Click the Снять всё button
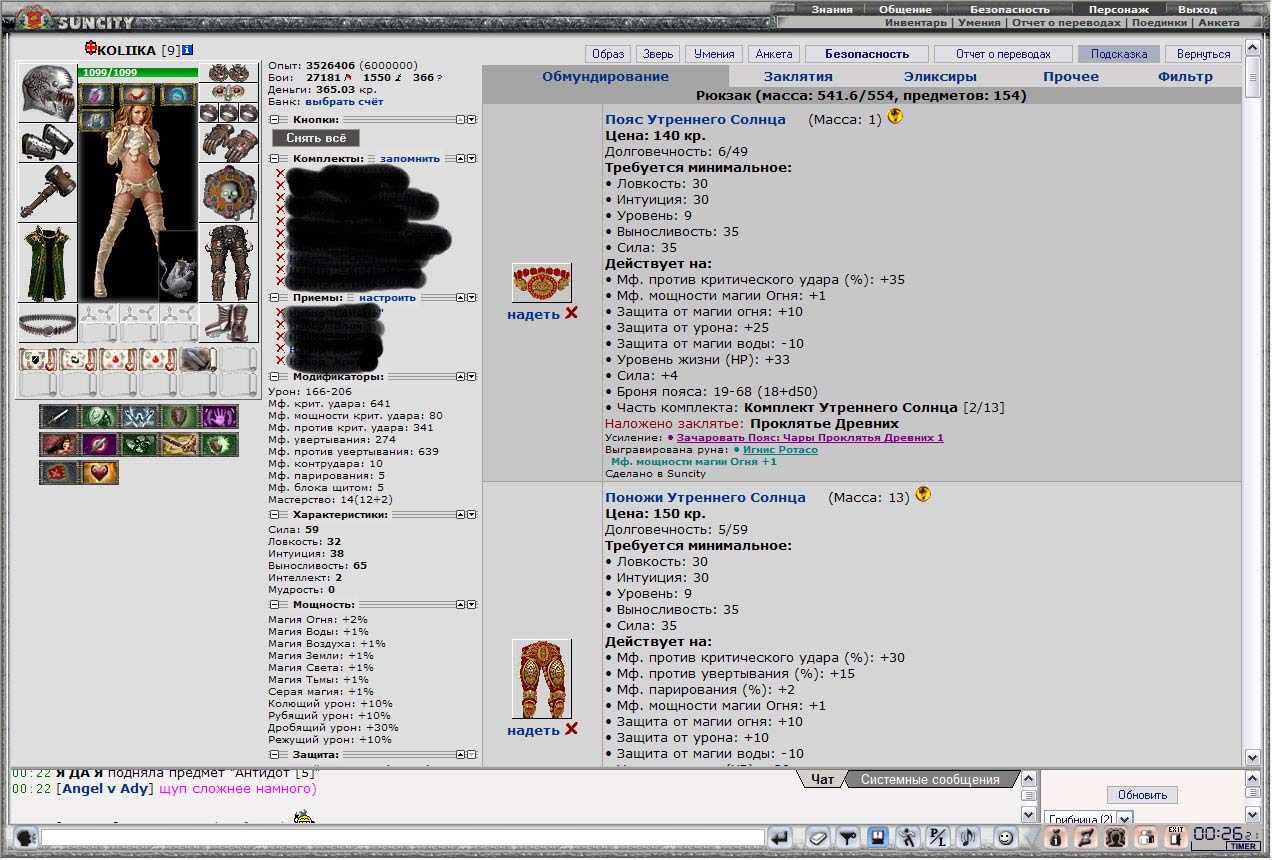The image size is (1272, 860). pyautogui.click(x=316, y=138)
